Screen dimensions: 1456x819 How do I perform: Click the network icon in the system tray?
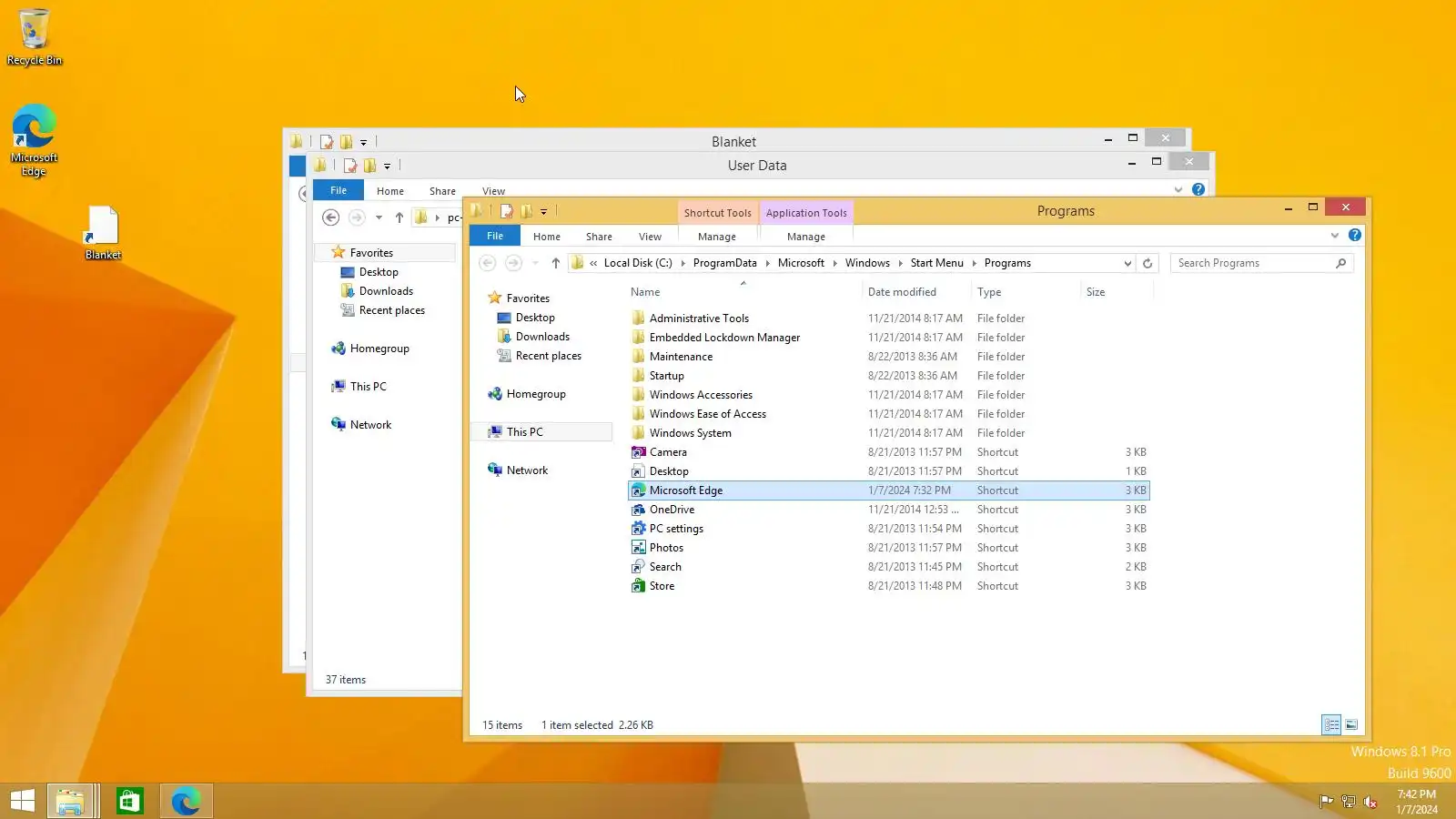point(1349,802)
